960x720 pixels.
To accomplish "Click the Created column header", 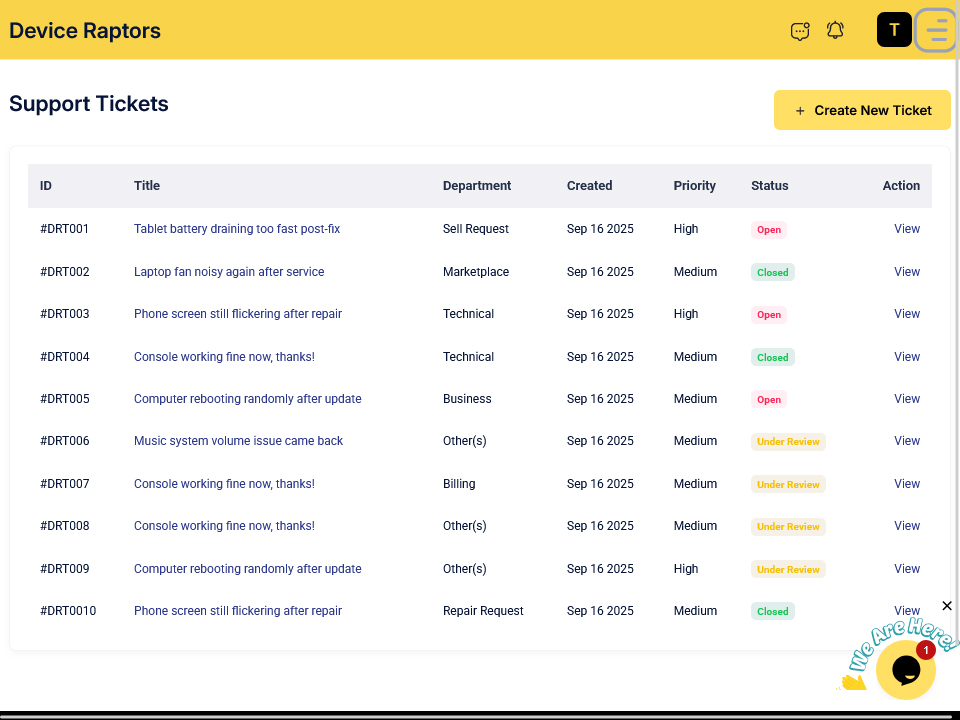I will coord(589,186).
